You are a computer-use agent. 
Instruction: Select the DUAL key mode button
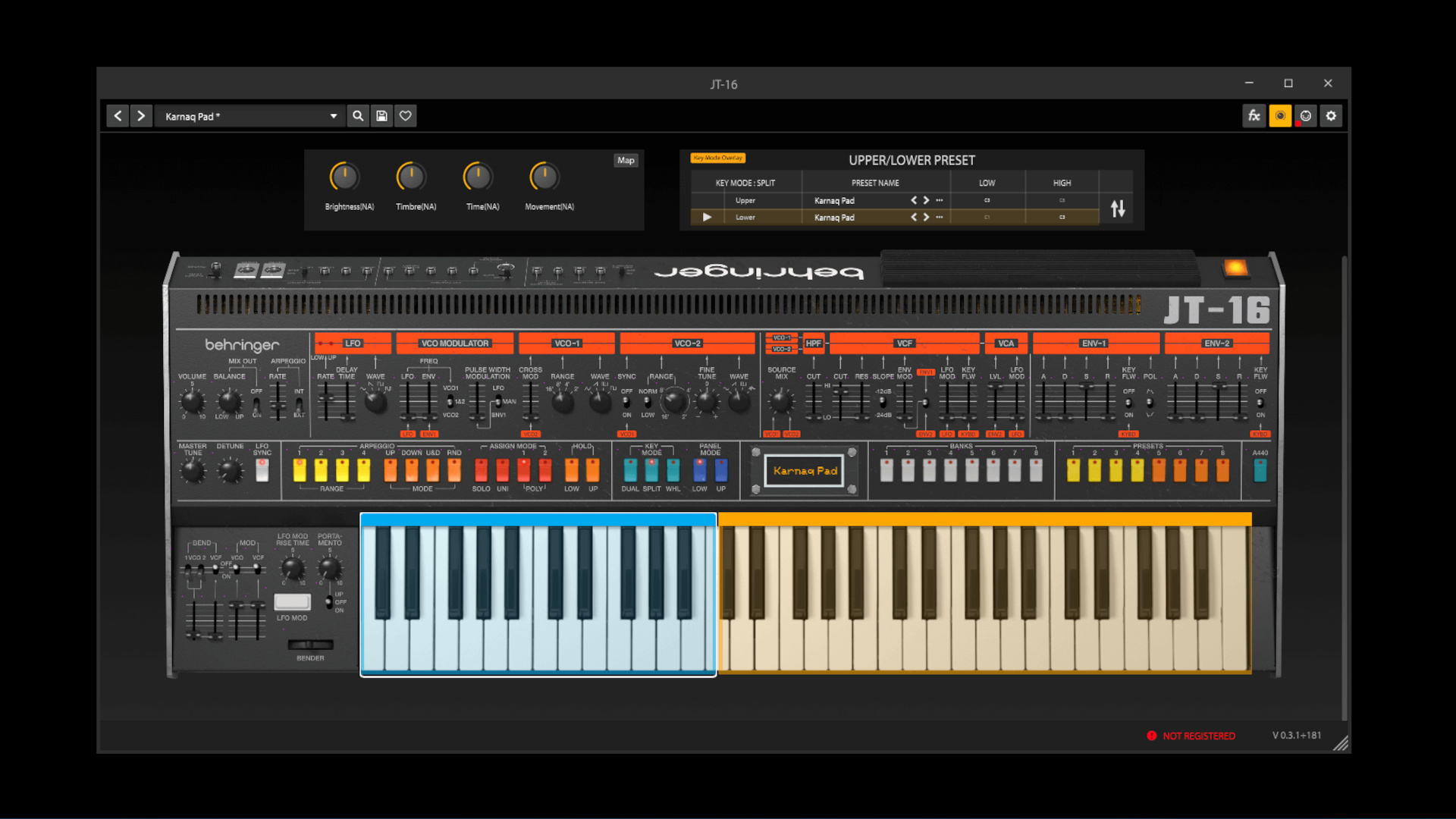point(630,470)
